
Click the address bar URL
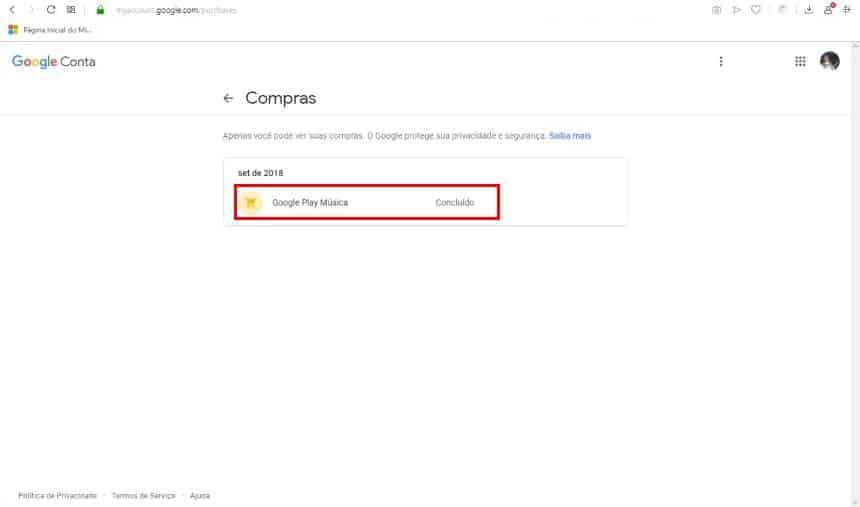click(x=176, y=10)
